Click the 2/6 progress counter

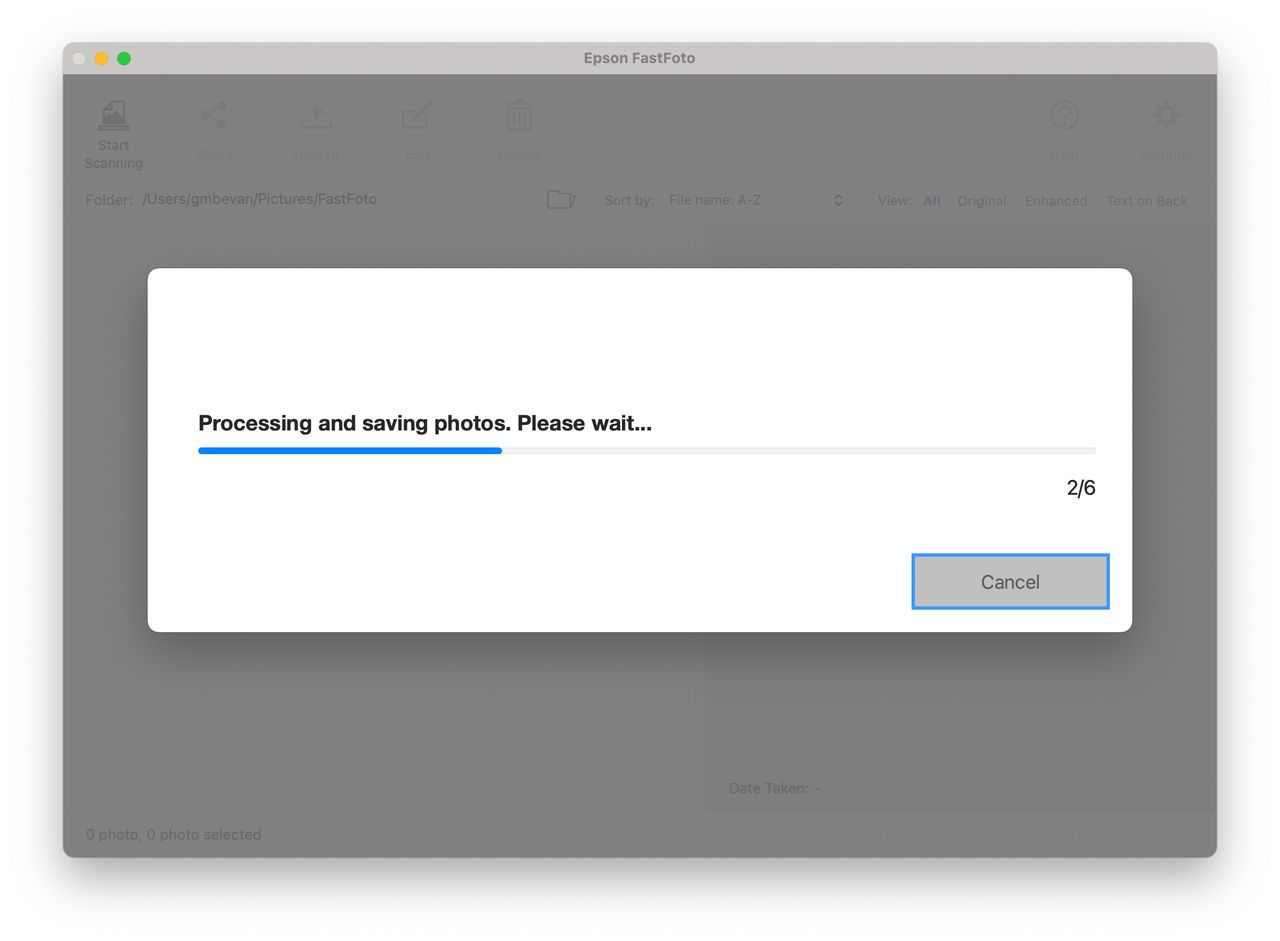(x=1081, y=488)
